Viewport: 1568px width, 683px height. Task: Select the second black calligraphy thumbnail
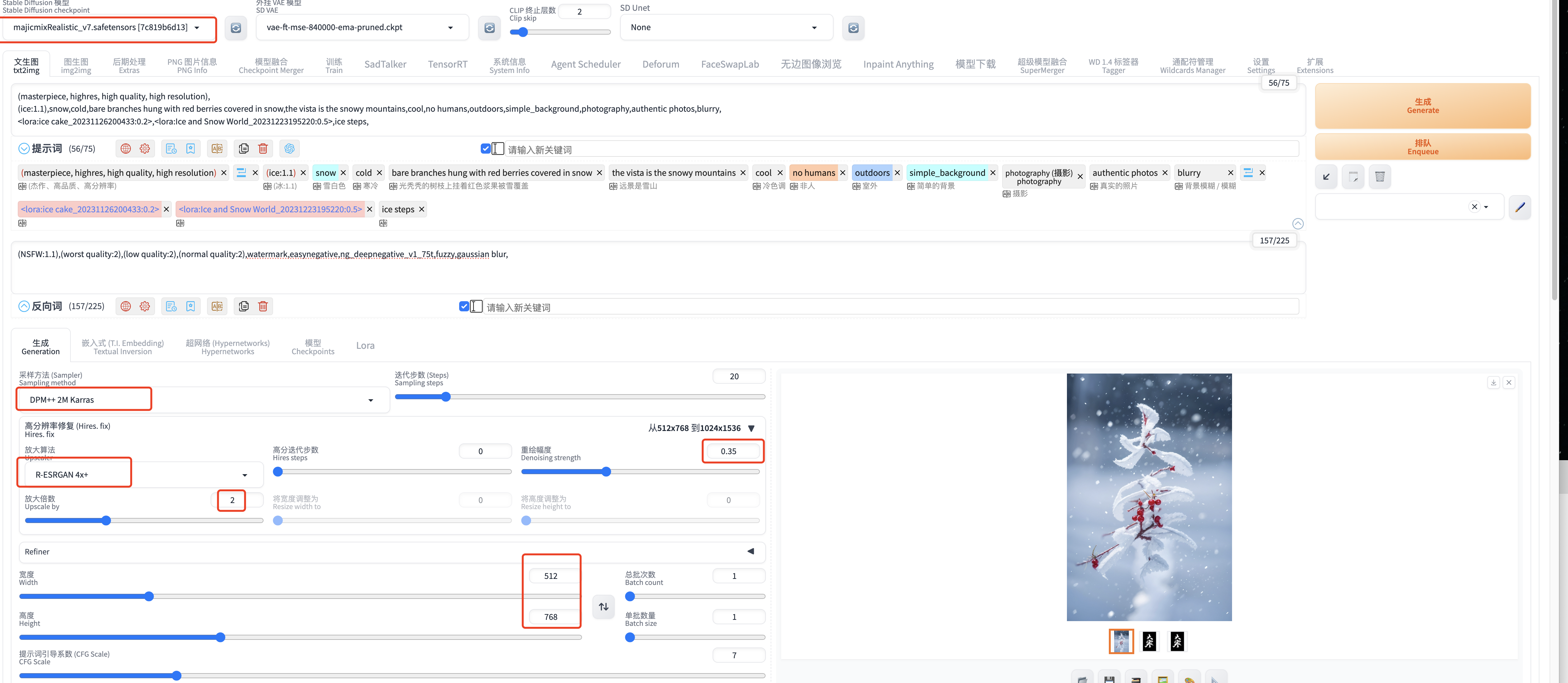click(1176, 641)
